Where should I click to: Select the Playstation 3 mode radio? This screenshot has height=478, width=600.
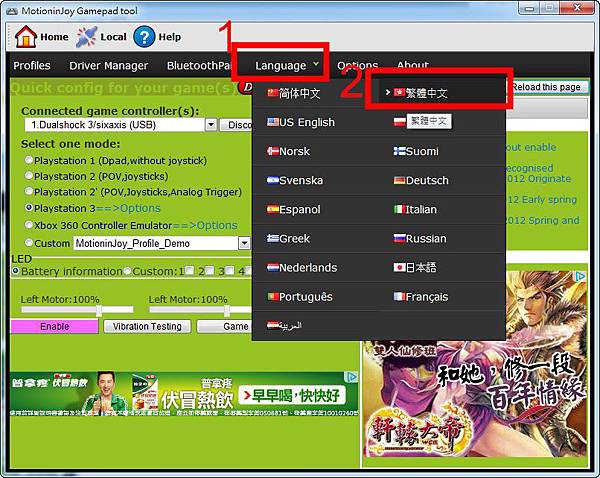tap(29, 208)
